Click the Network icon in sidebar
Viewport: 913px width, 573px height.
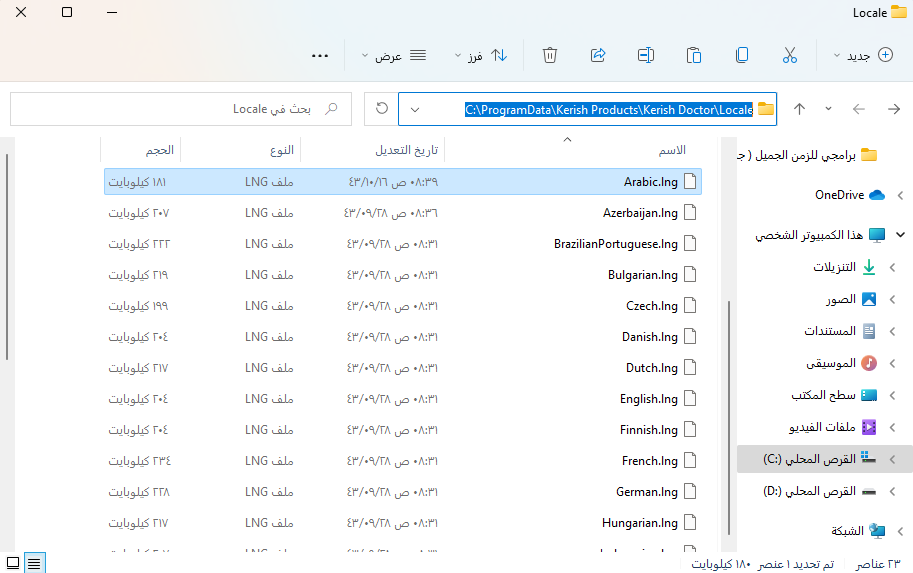(x=877, y=530)
